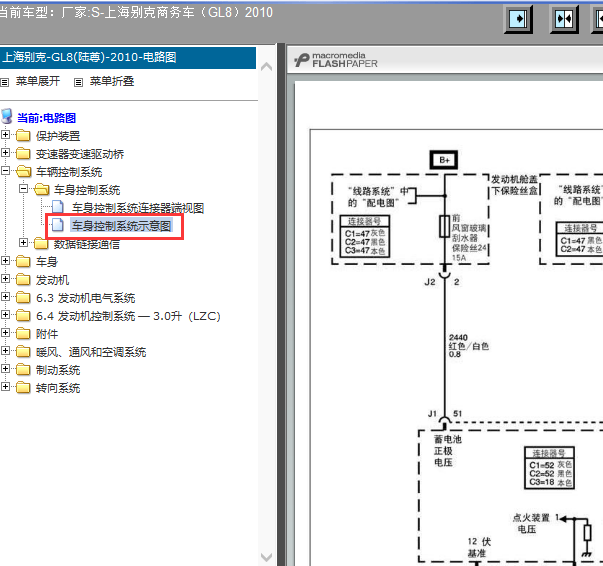
Task: Expand the 转向系统 tree node
Action: 5,386
